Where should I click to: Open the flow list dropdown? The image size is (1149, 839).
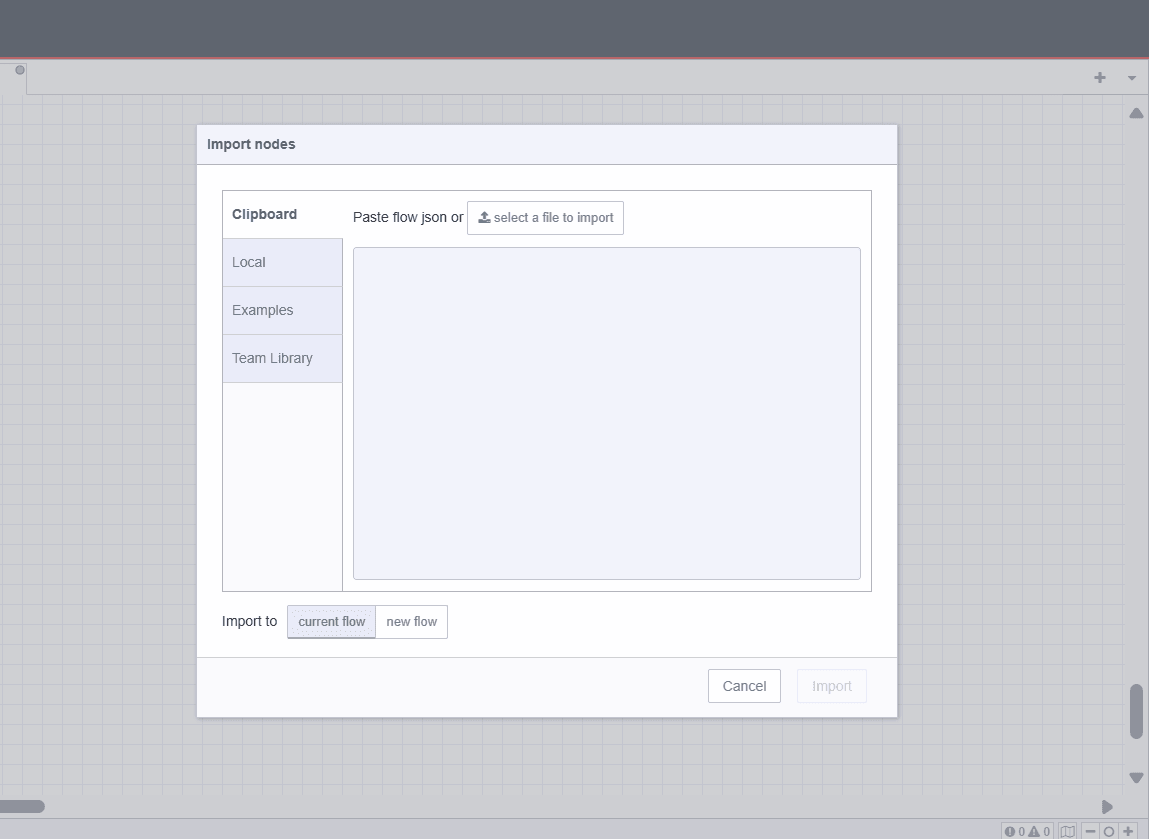click(x=1131, y=77)
